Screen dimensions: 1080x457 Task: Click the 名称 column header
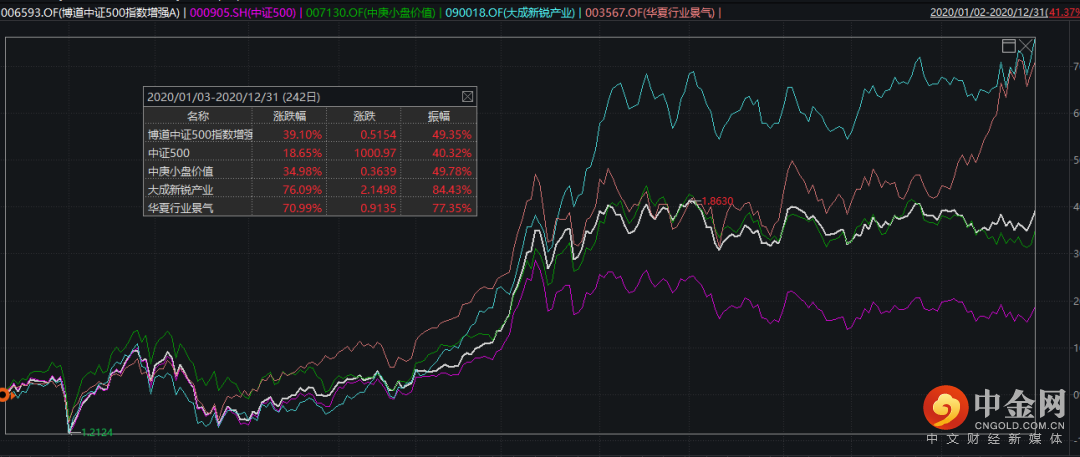point(198,116)
